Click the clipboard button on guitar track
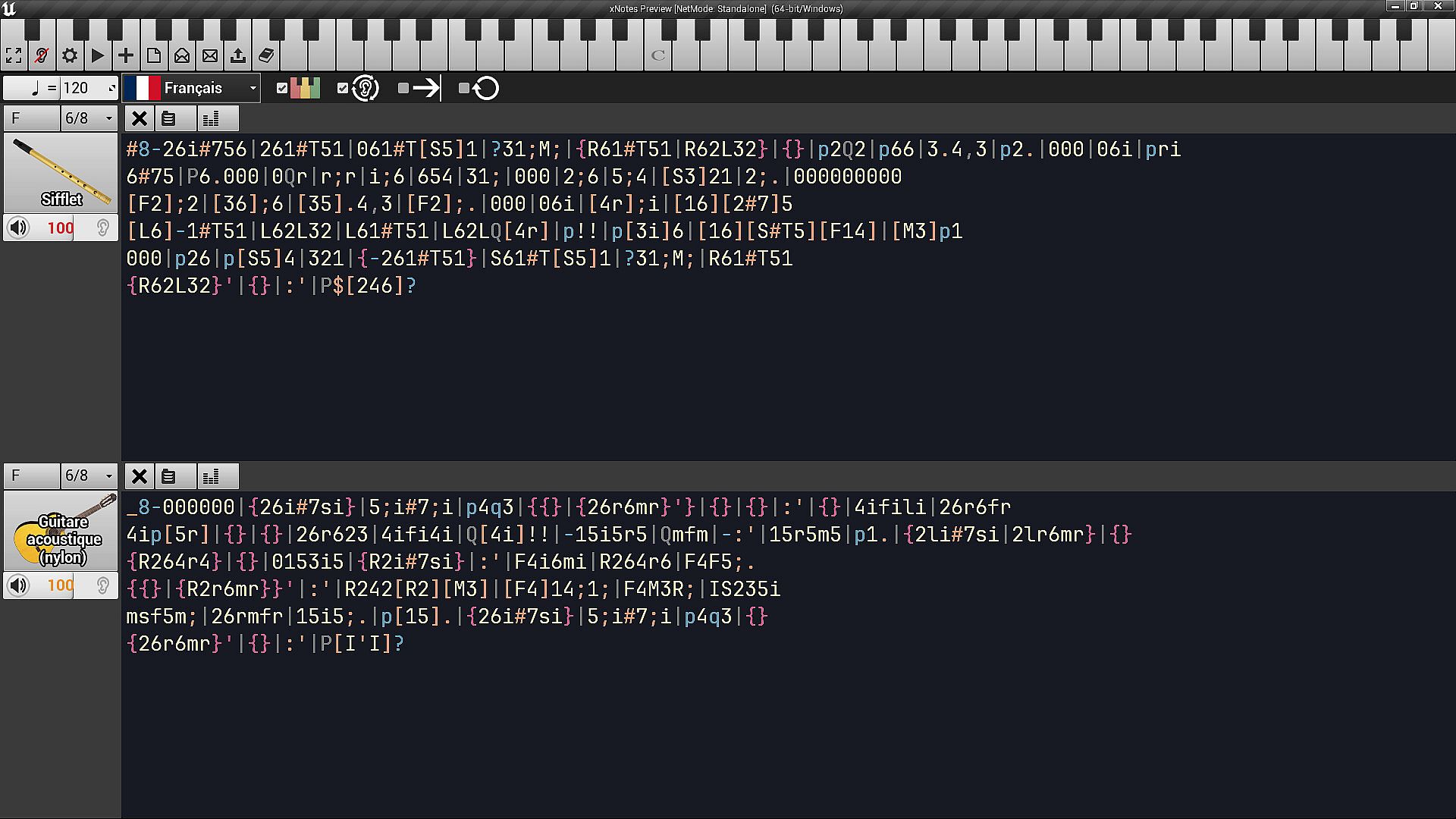 [x=168, y=476]
